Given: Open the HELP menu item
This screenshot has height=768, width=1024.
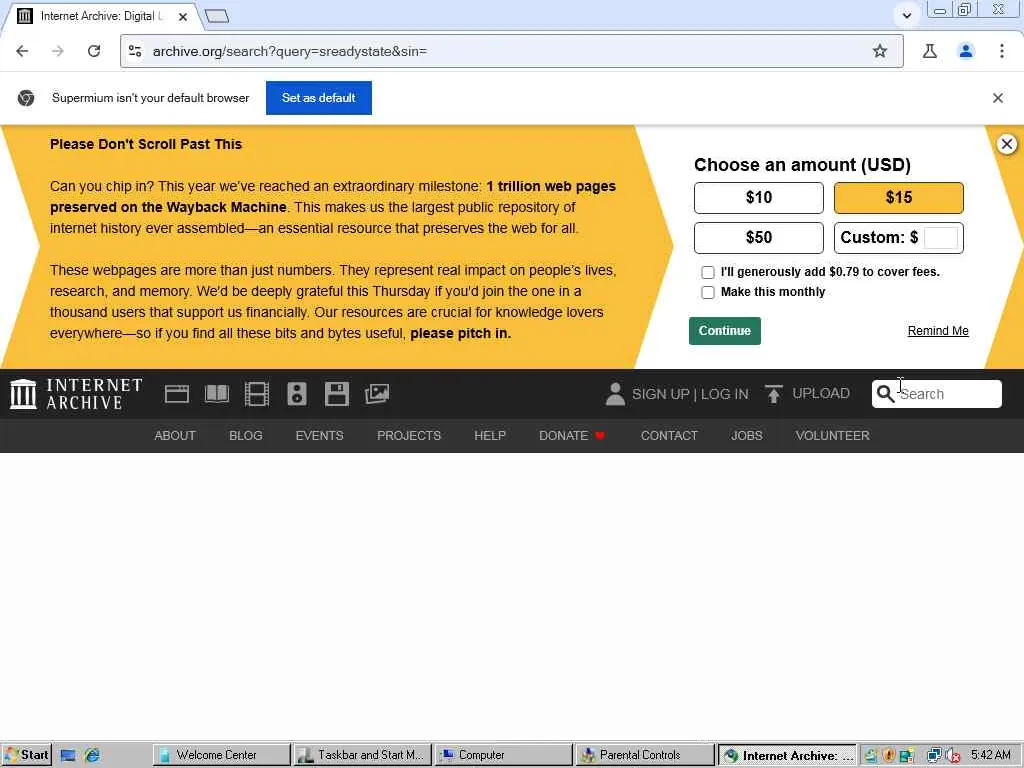Looking at the screenshot, I should [x=490, y=436].
